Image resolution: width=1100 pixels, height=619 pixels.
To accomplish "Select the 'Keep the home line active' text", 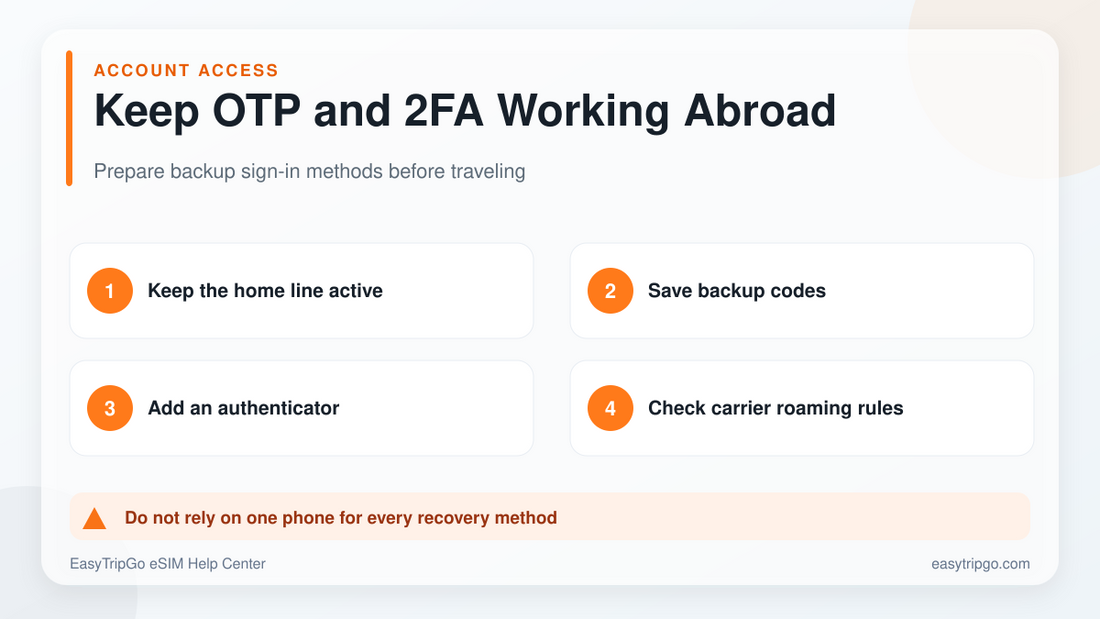I will 265,291.
